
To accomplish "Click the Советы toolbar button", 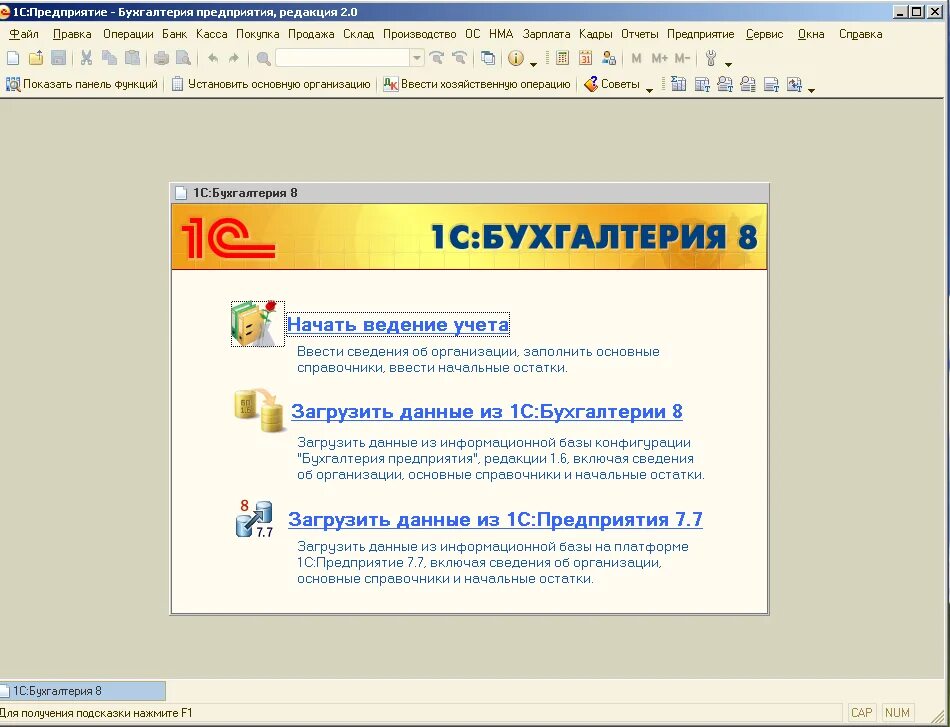I will pos(612,84).
